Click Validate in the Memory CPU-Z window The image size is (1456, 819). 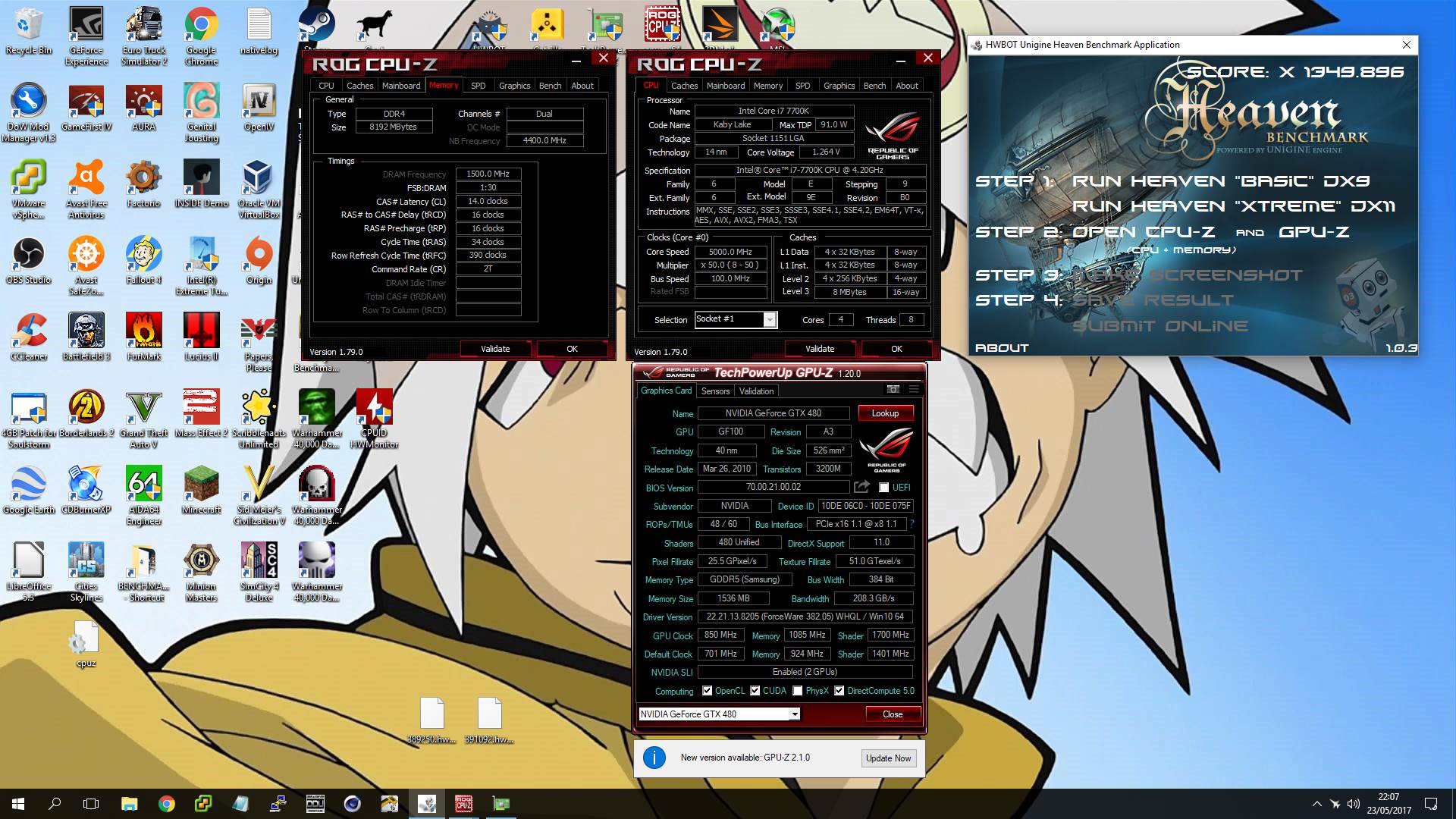495,349
